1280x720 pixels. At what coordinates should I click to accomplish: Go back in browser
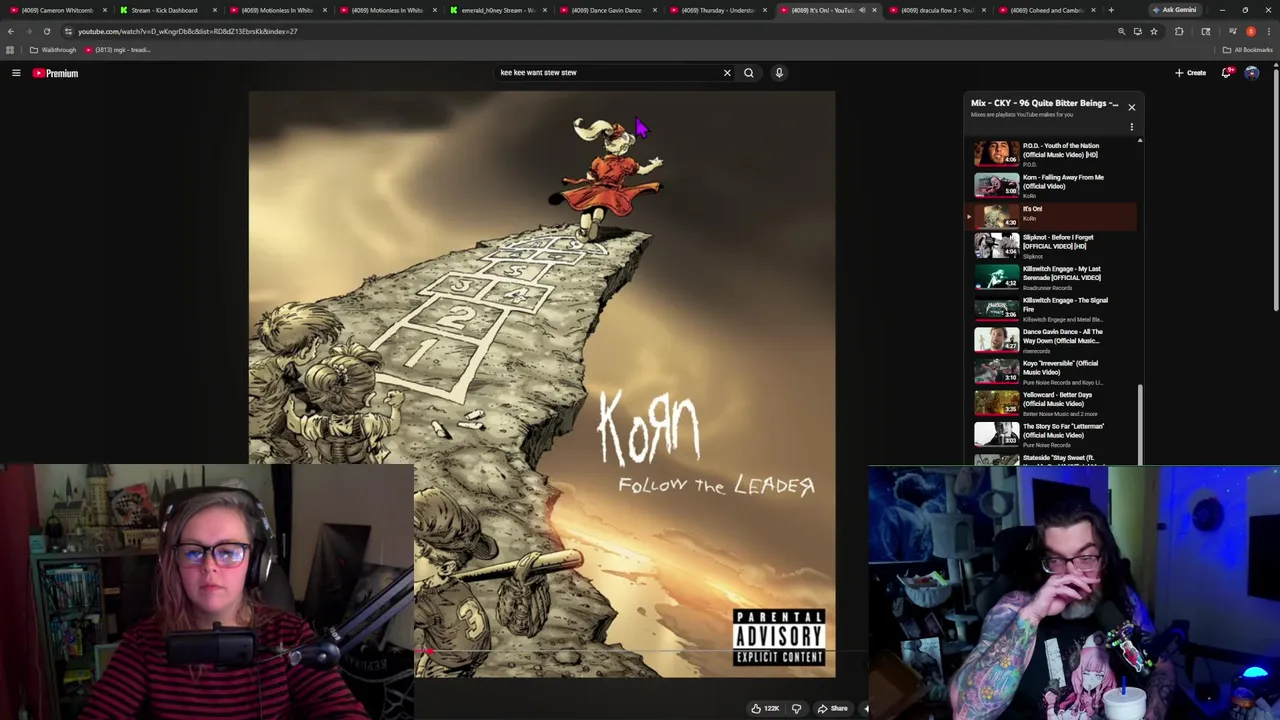(x=11, y=31)
